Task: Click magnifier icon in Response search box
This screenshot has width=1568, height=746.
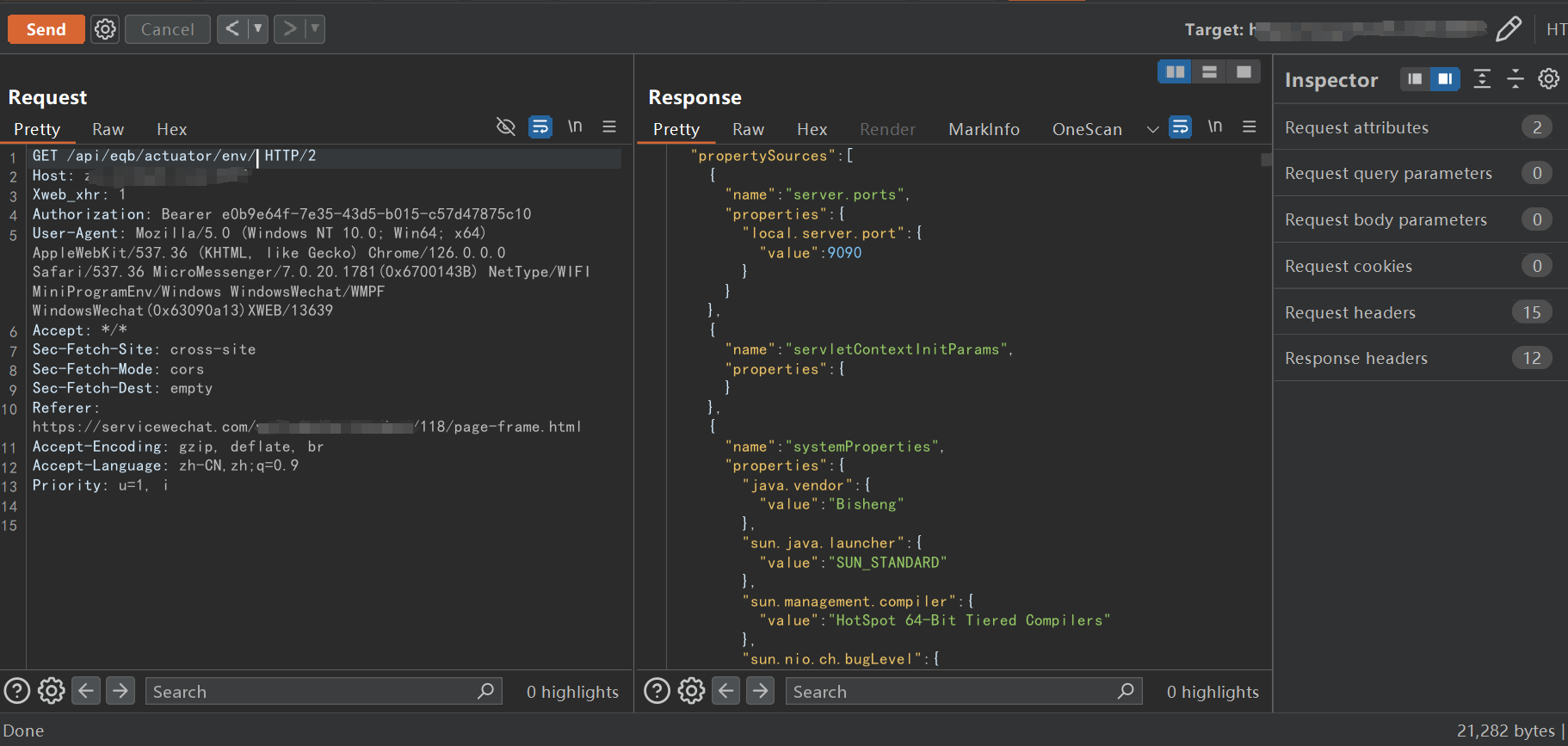Action: pos(1126,691)
